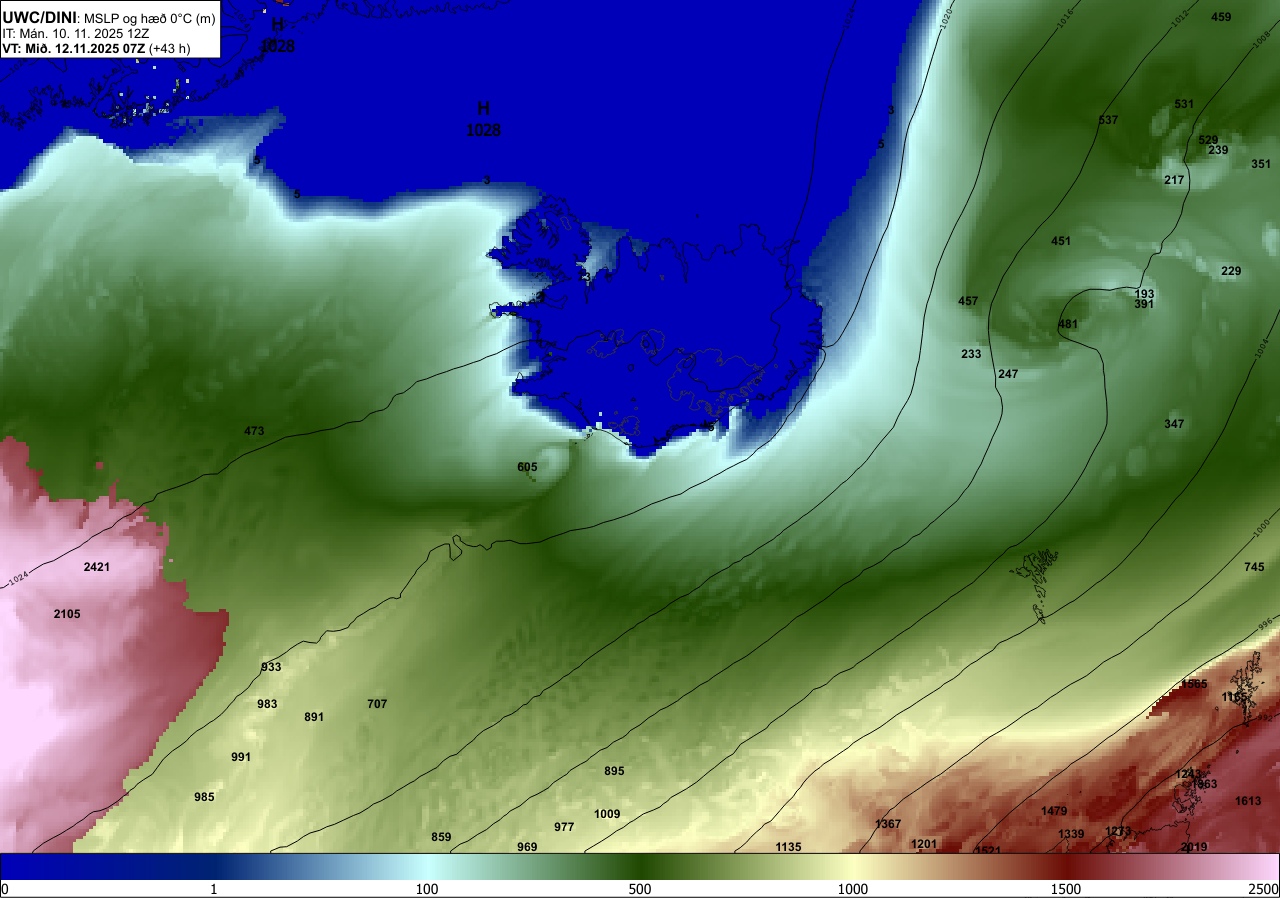Click the freezing level value 605
This screenshot has height=898, width=1280.
click(527, 467)
